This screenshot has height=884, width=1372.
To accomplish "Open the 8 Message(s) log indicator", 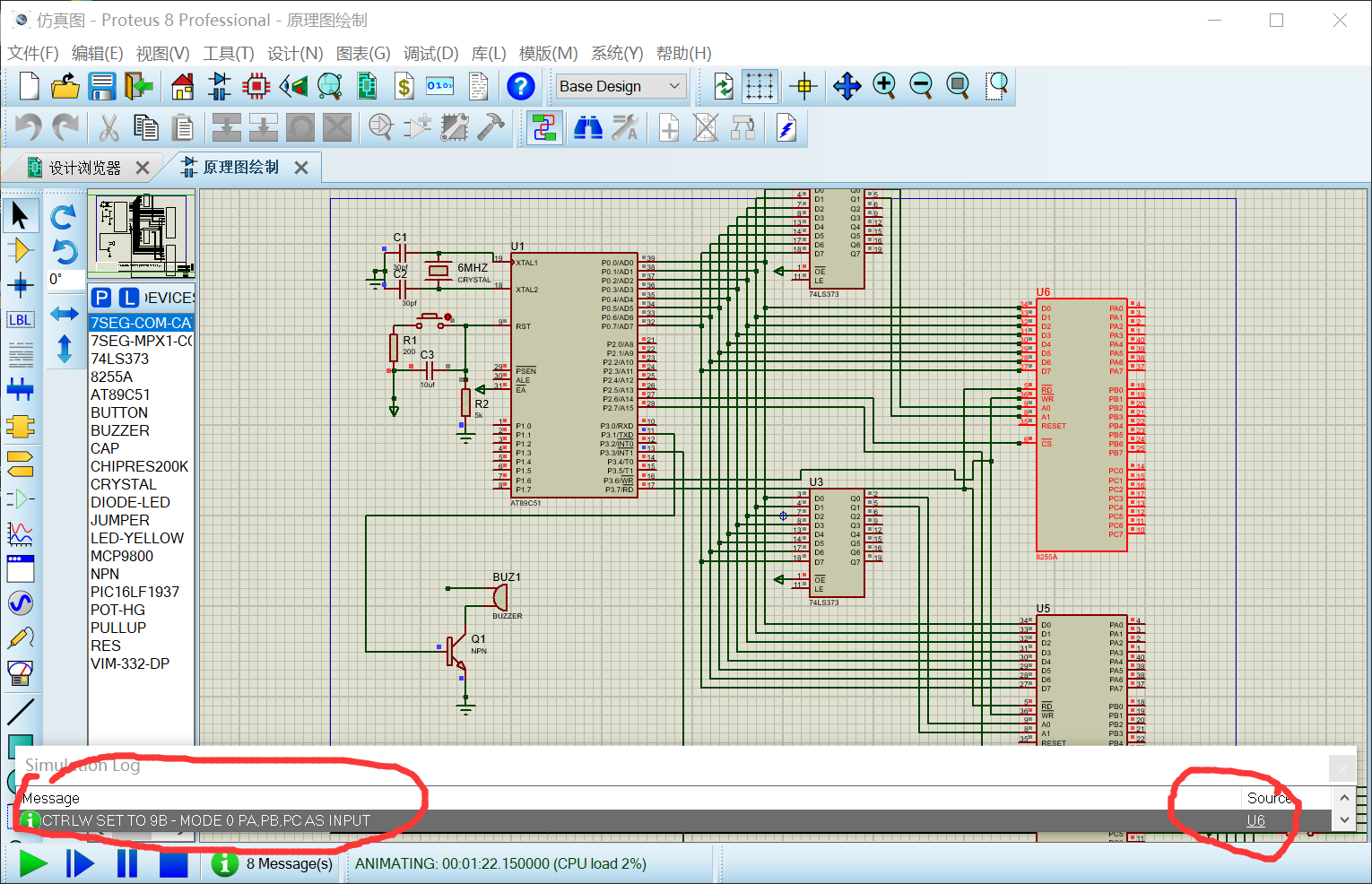I will click(x=273, y=863).
